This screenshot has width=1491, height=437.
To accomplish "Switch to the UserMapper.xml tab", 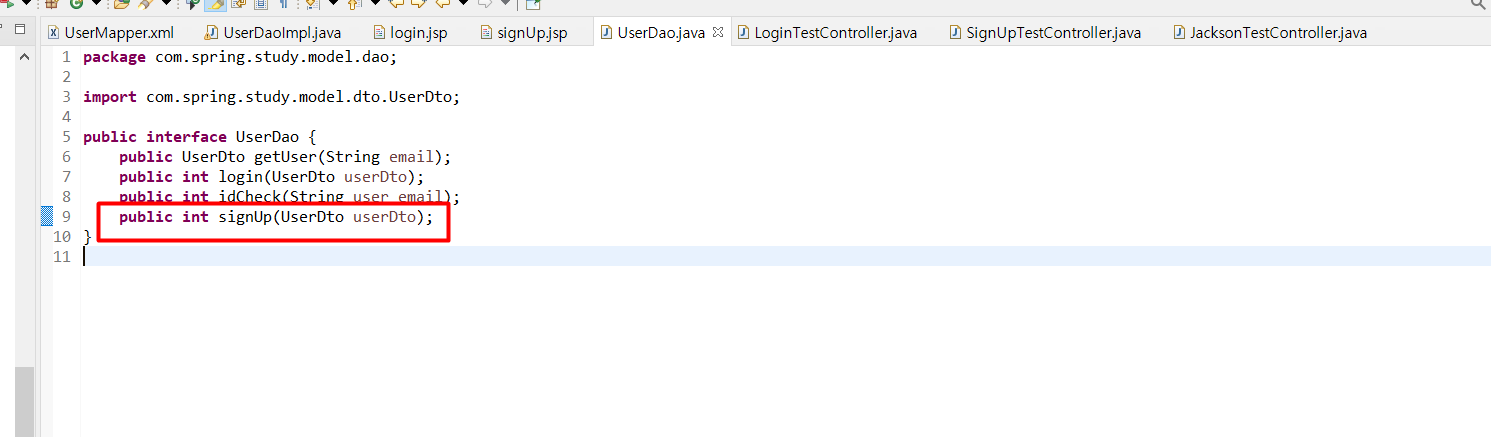I will point(110,33).
